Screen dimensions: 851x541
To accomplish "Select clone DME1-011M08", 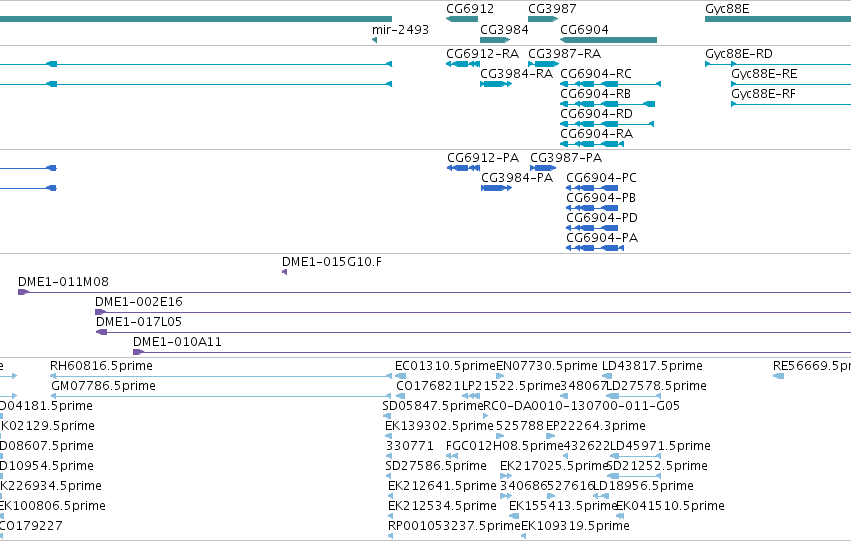I will click(63, 282).
